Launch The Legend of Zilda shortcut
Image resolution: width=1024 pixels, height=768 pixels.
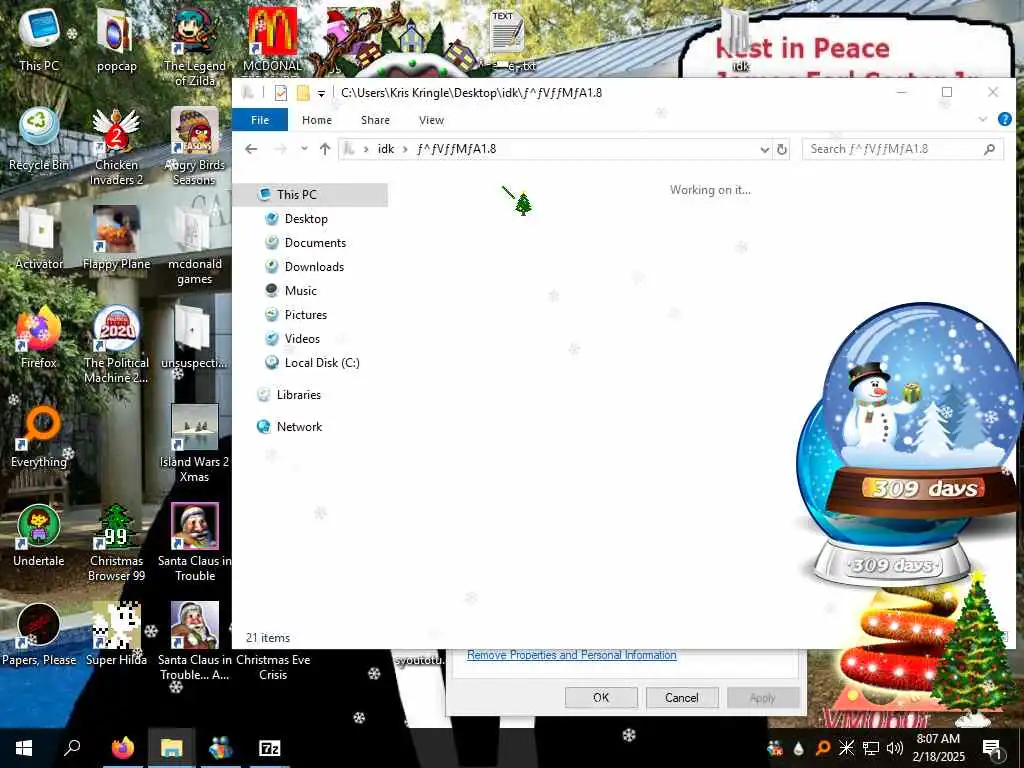(195, 46)
